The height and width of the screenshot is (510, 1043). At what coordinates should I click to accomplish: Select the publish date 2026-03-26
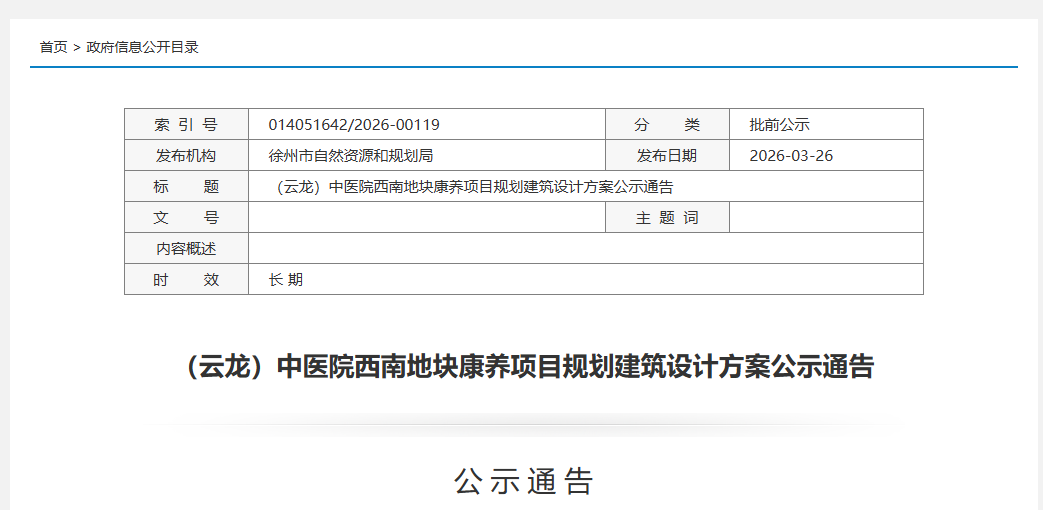click(x=791, y=156)
